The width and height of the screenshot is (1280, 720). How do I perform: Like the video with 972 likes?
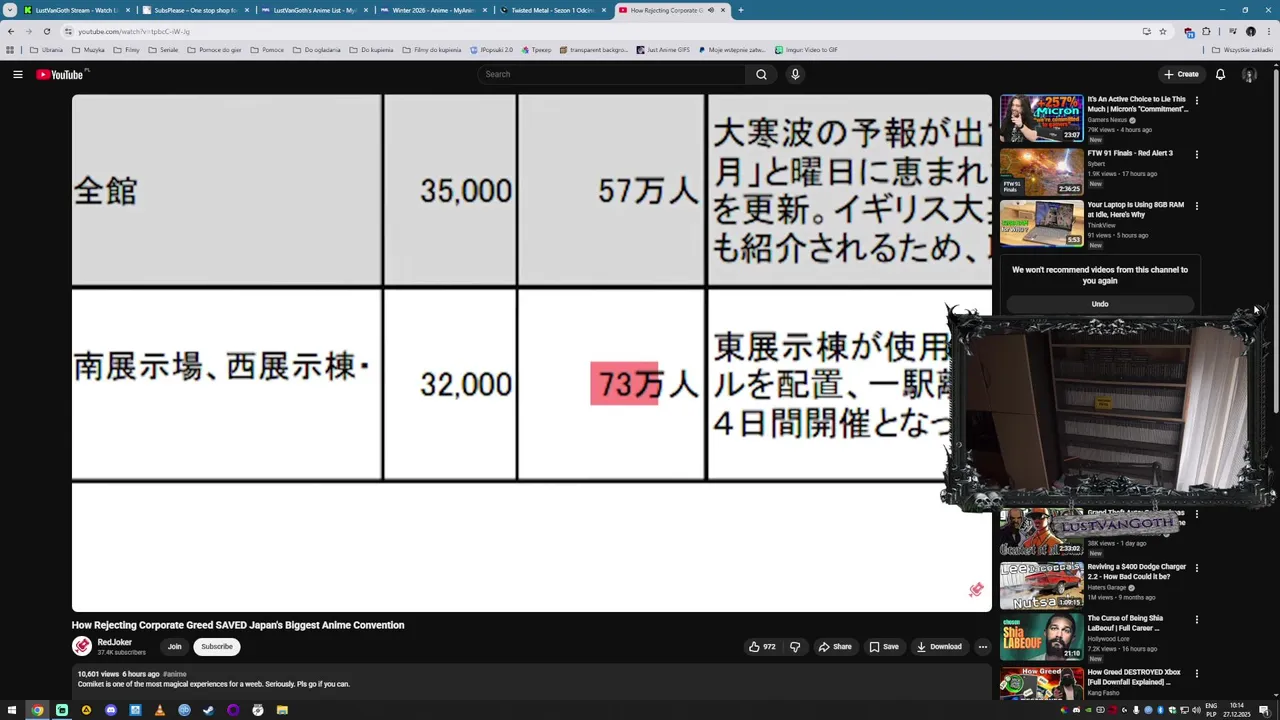(x=762, y=647)
